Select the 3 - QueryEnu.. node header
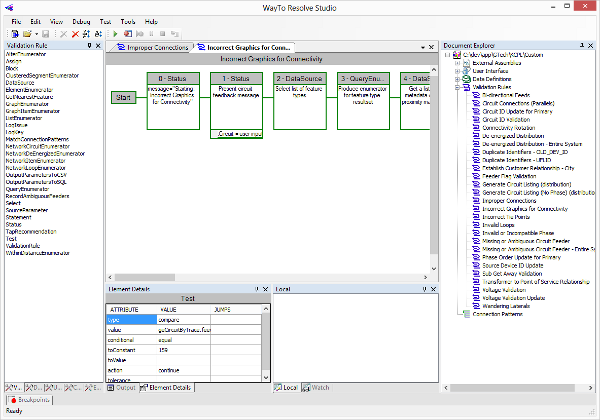 (x=363, y=78)
